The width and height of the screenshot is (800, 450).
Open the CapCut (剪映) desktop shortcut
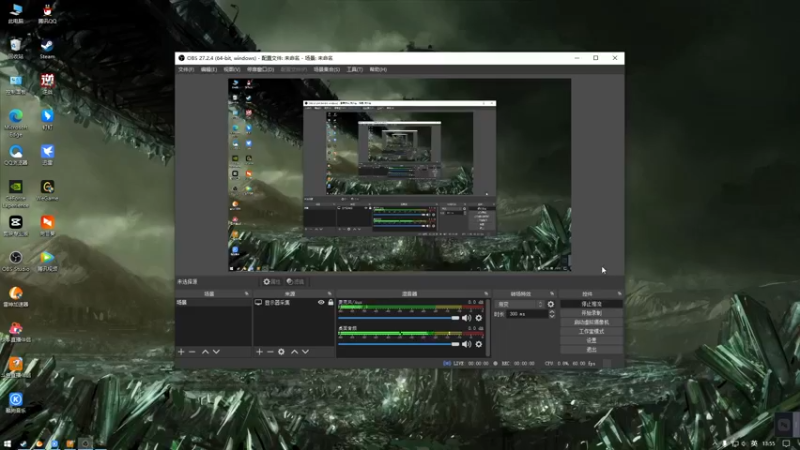click(15, 226)
